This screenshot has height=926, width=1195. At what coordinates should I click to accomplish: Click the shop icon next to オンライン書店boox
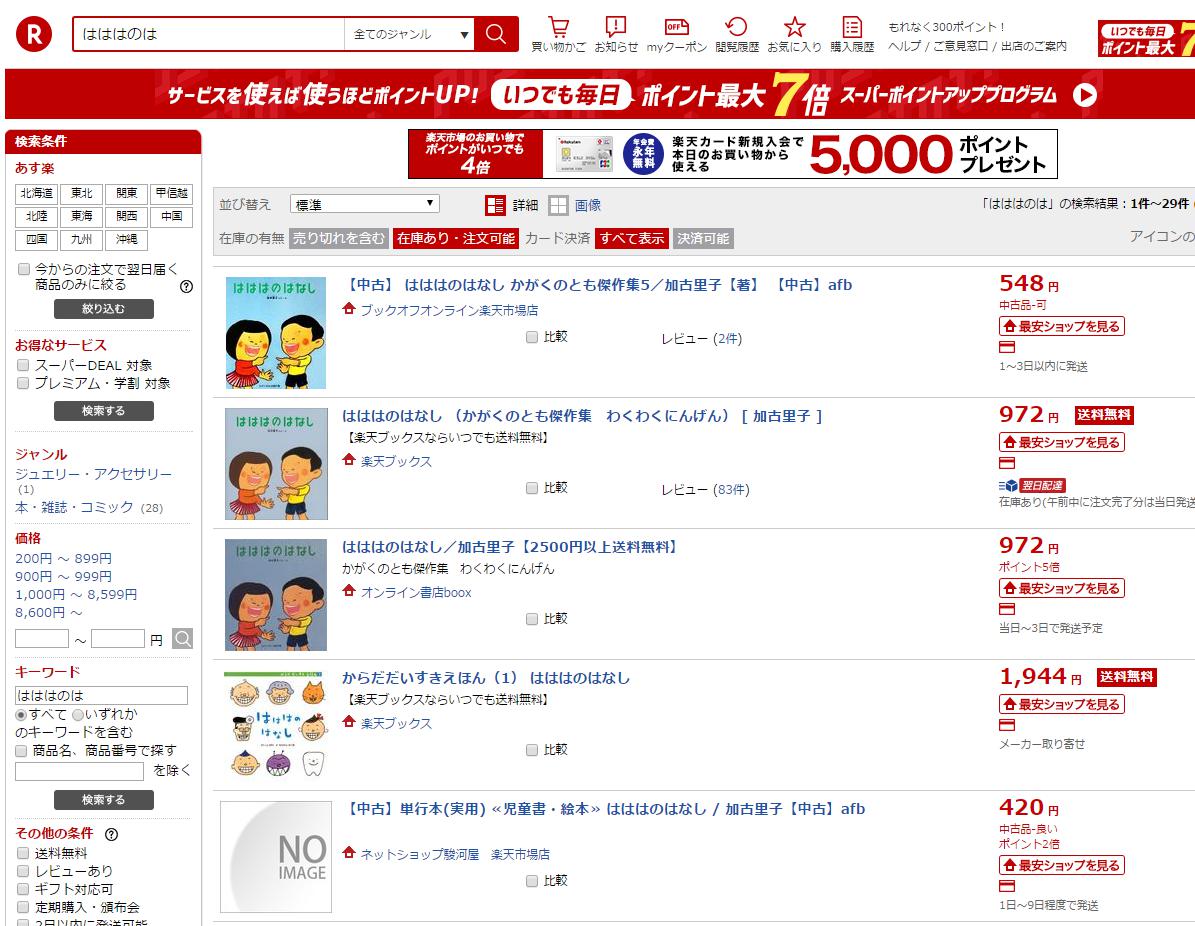click(x=349, y=591)
